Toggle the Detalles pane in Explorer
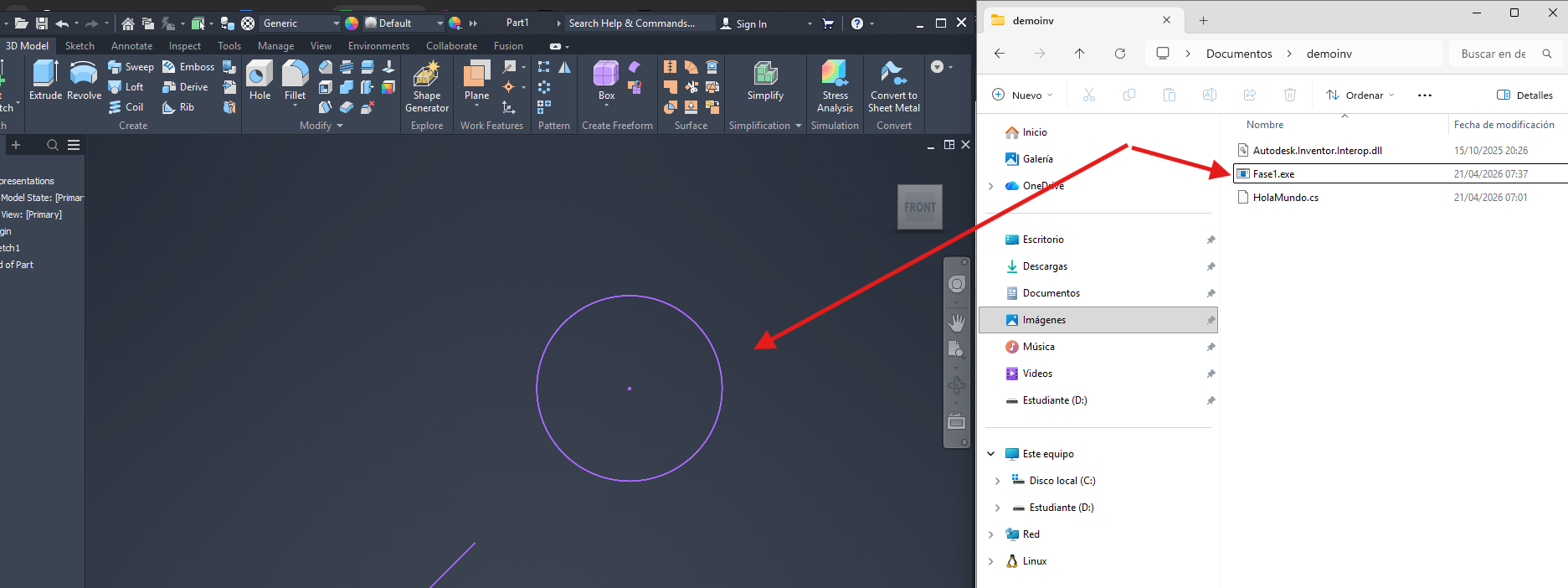The height and width of the screenshot is (588, 1568). click(x=1524, y=95)
